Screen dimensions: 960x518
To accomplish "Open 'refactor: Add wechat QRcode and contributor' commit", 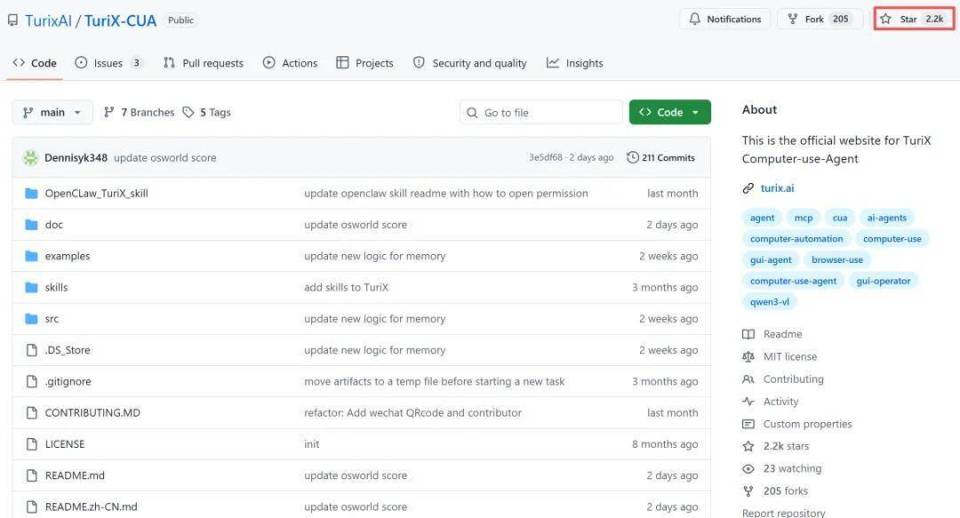I will coord(413,413).
